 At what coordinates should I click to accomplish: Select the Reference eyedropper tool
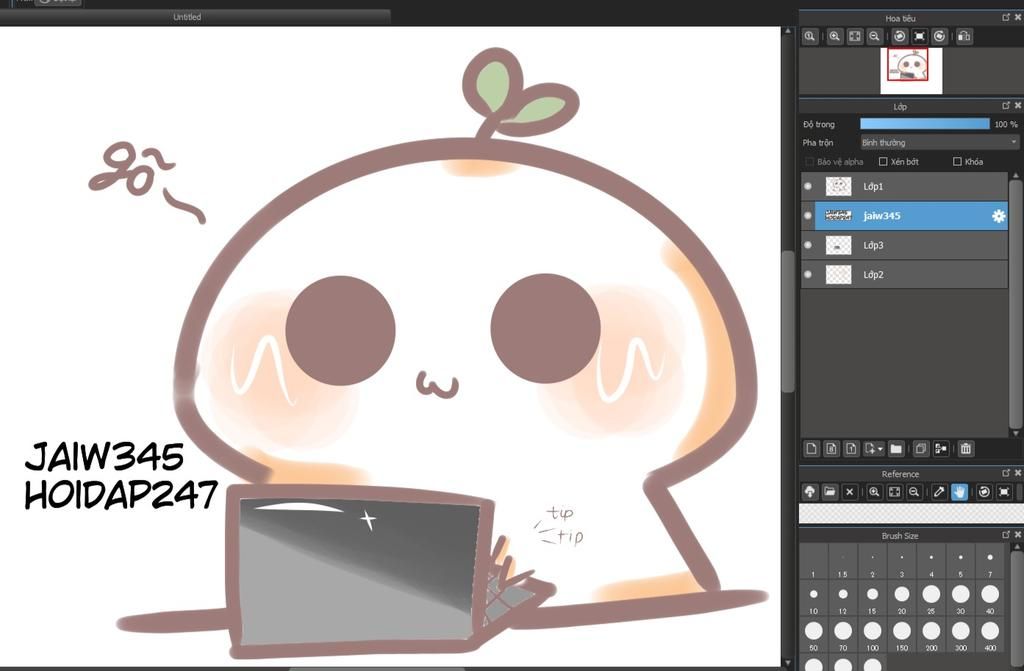click(x=939, y=492)
